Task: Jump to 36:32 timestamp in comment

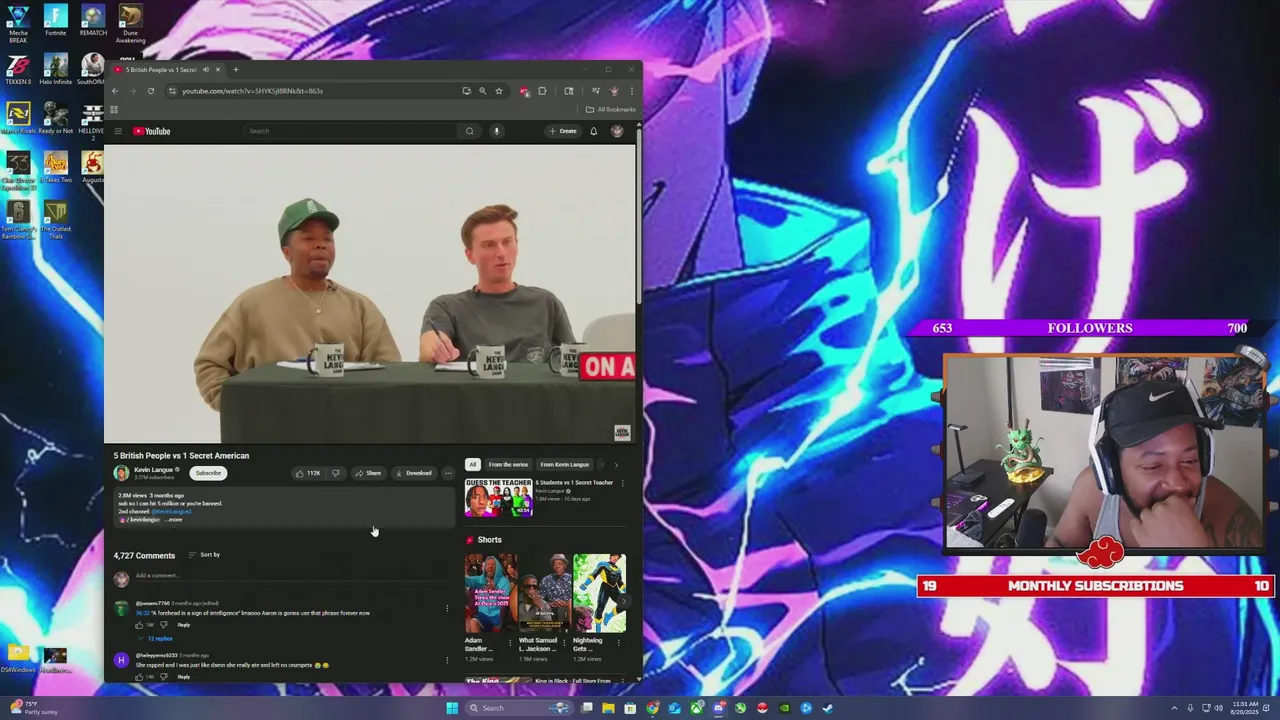Action: [x=141, y=613]
